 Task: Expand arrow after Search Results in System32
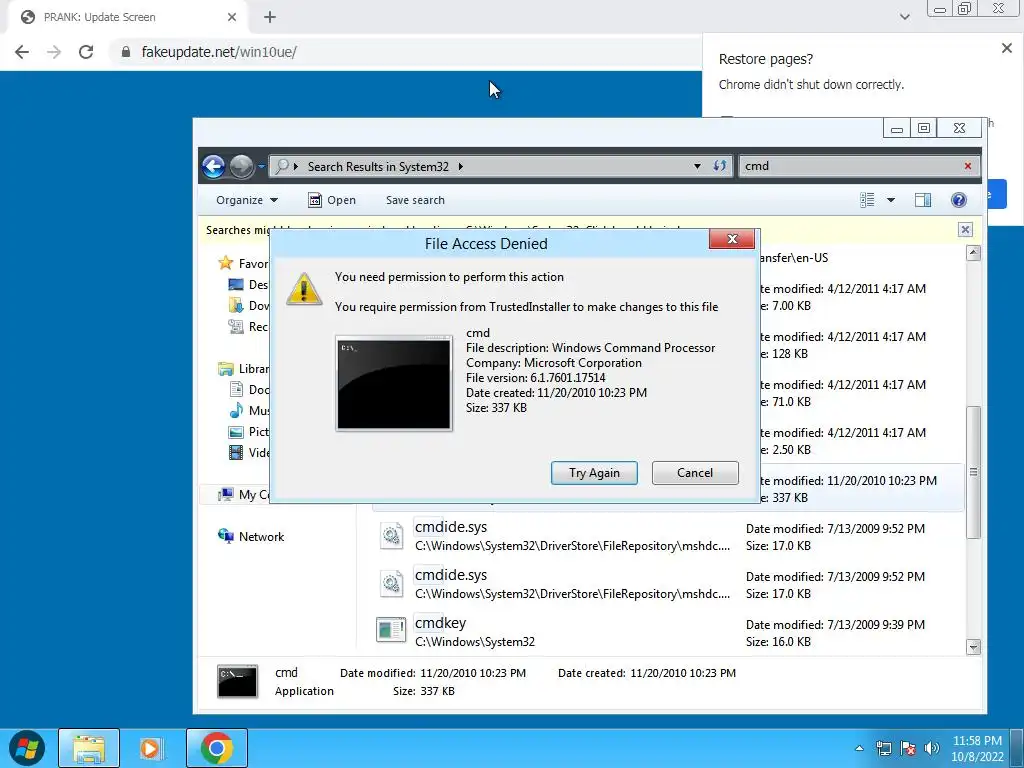460,167
